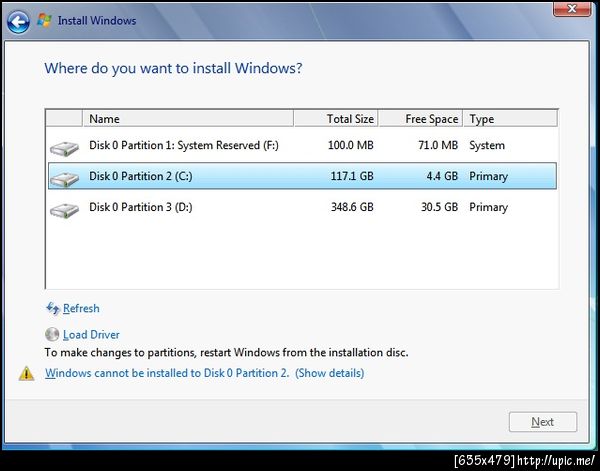Click the 30.5 GB free space value
Screen dimensions: 600x471
pos(439,207)
